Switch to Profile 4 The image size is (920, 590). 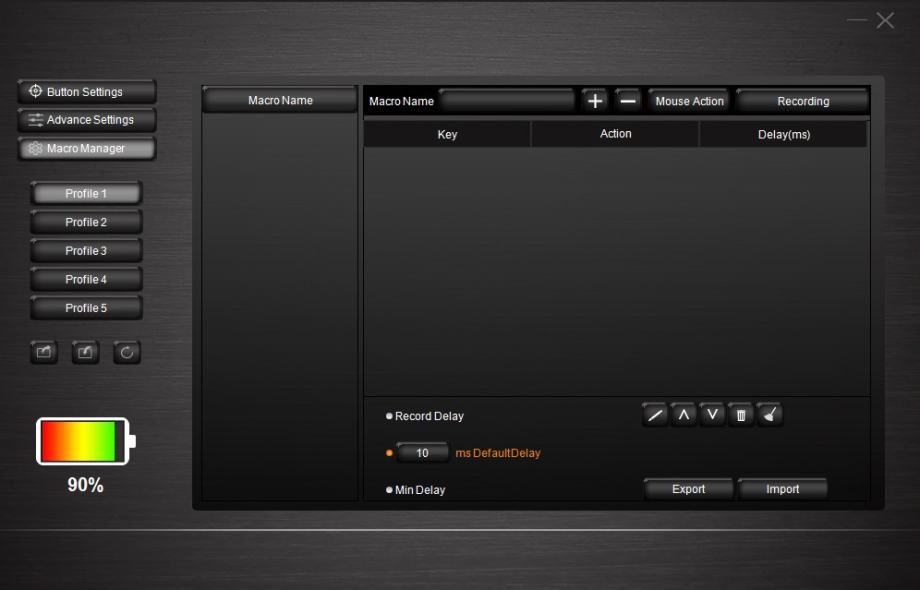[86, 279]
